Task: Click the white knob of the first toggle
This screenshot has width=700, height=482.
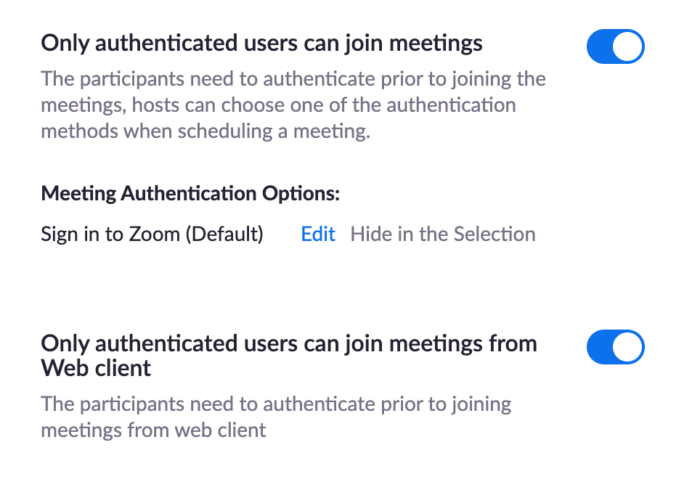Action: (628, 47)
